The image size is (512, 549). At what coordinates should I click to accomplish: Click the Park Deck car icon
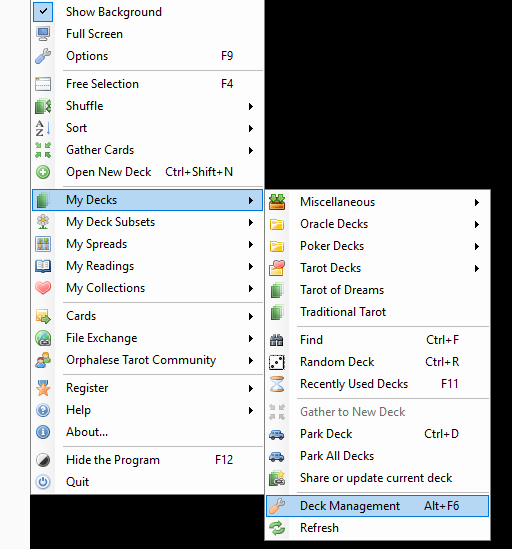pos(277,434)
